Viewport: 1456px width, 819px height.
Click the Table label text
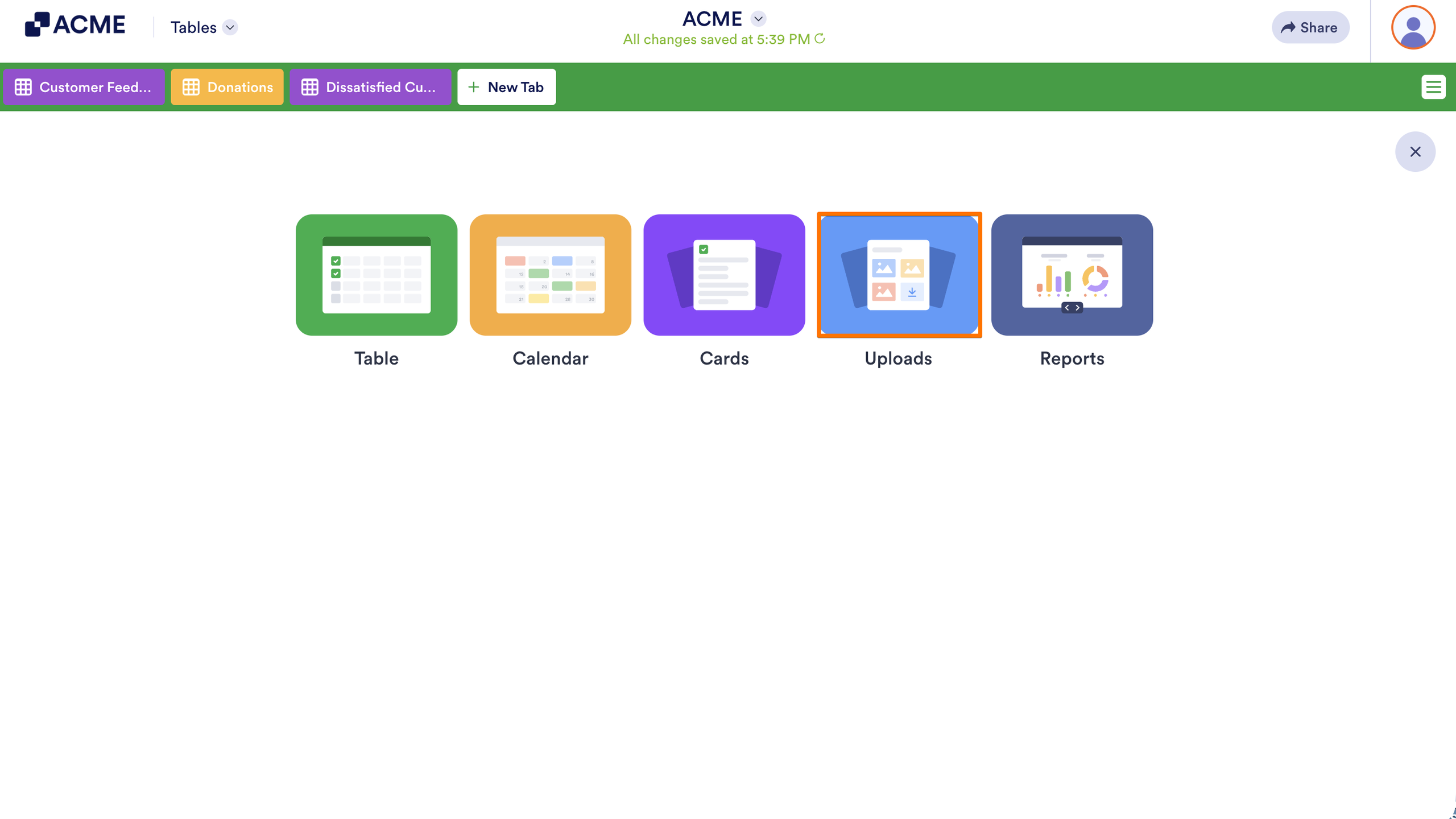coord(377,358)
